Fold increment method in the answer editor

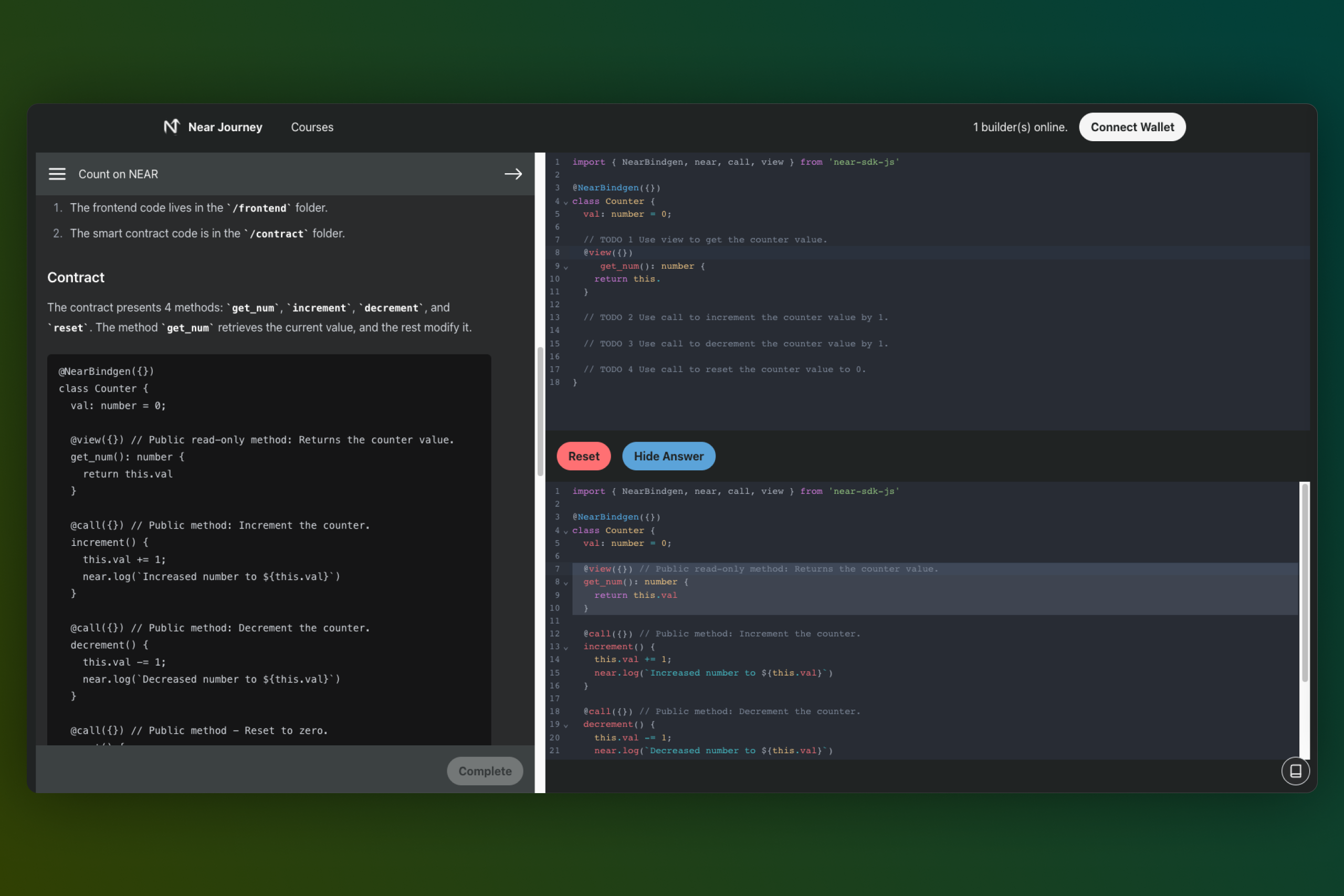[x=566, y=647]
